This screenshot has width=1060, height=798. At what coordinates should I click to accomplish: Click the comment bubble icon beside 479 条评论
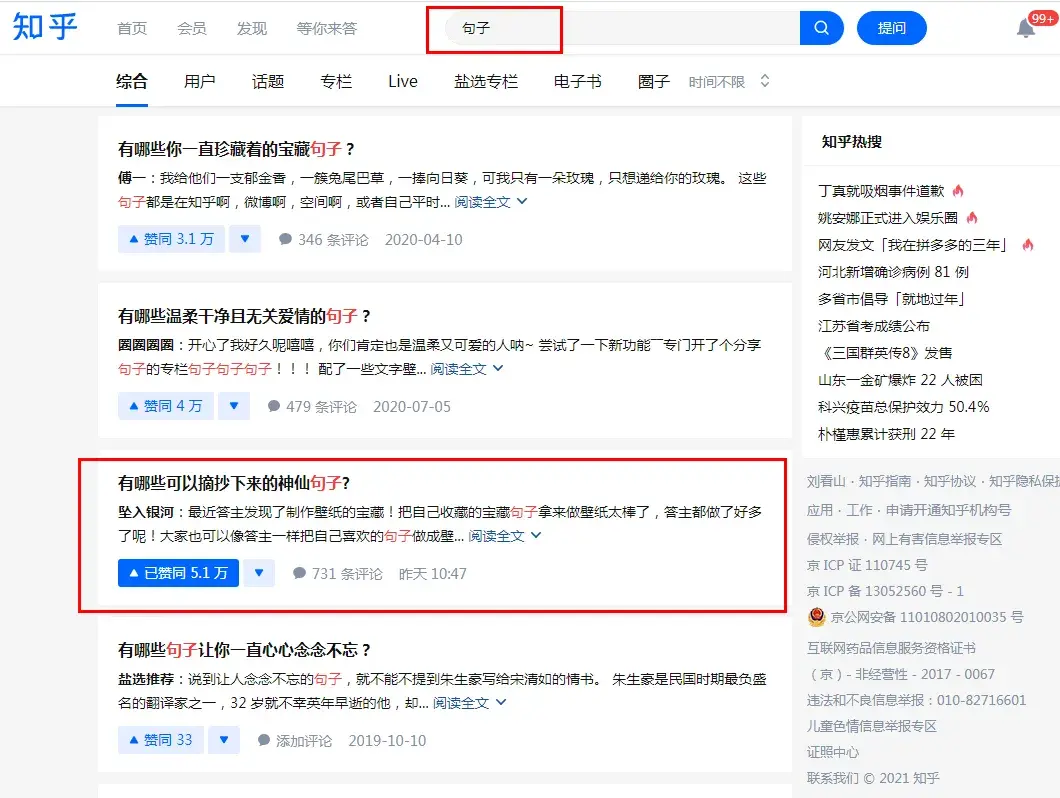[x=274, y=406]
